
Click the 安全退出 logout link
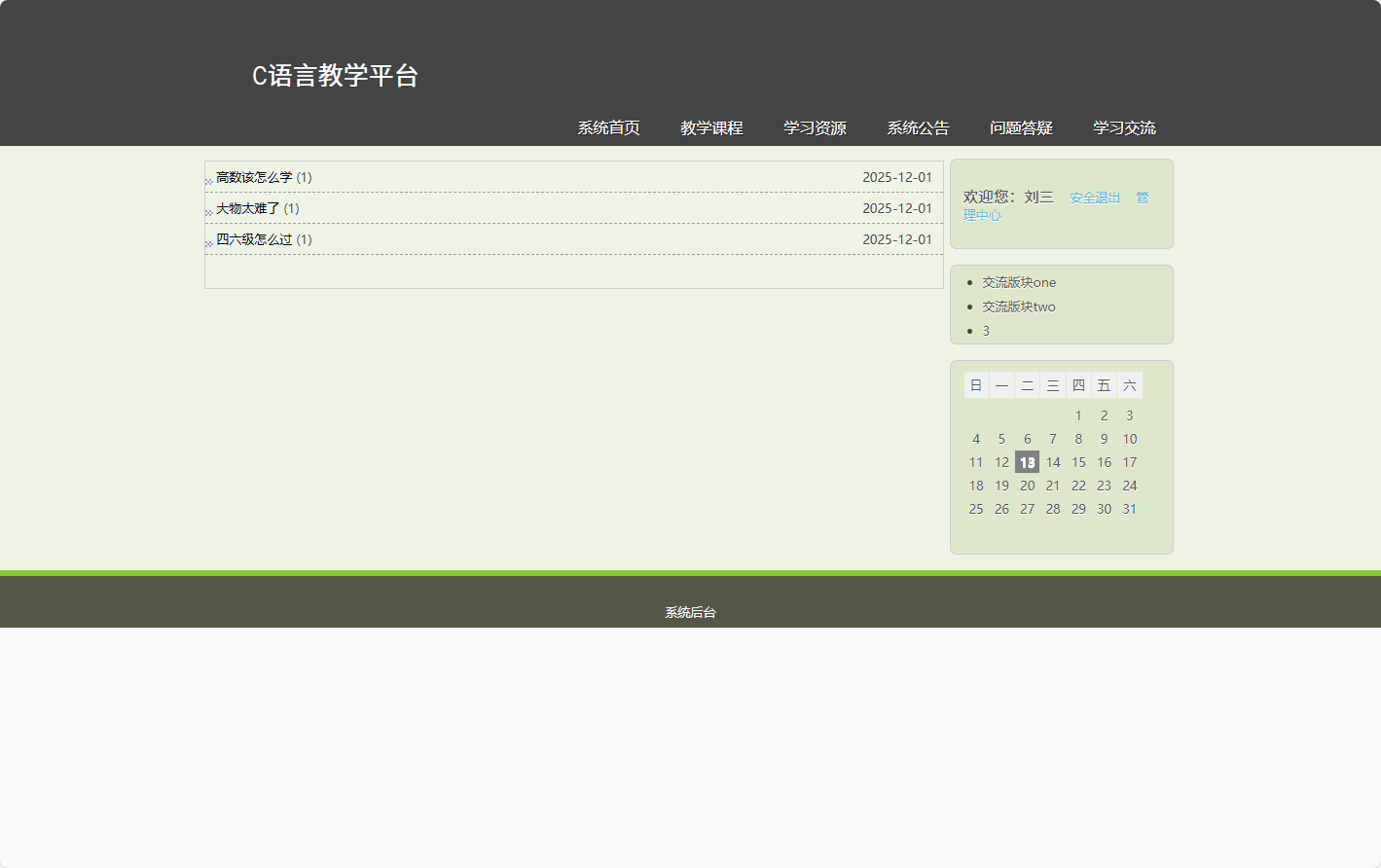click(1095, 198)
